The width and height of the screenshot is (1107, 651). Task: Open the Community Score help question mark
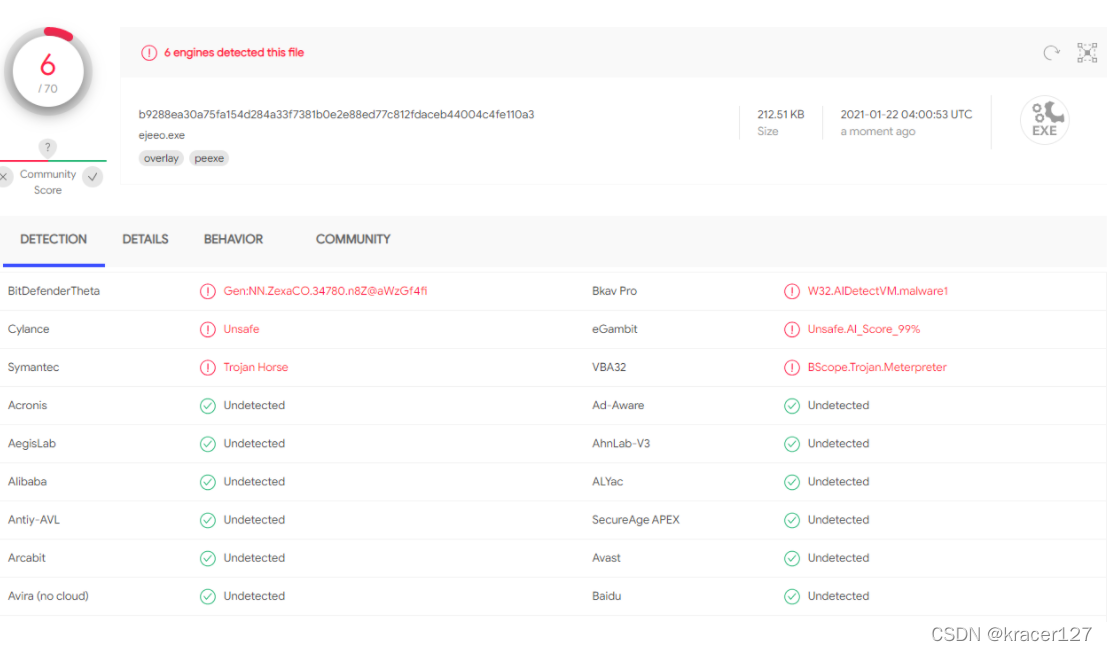point(48,147)
